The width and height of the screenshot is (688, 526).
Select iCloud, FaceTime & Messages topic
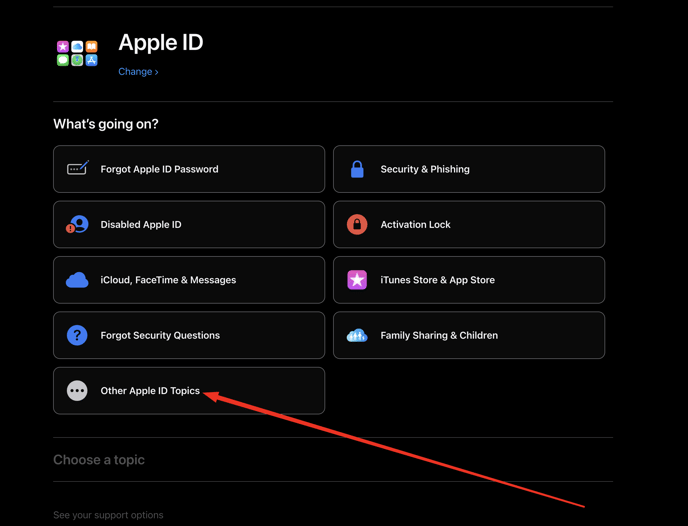pyautogui.click(x=189, y=280)
